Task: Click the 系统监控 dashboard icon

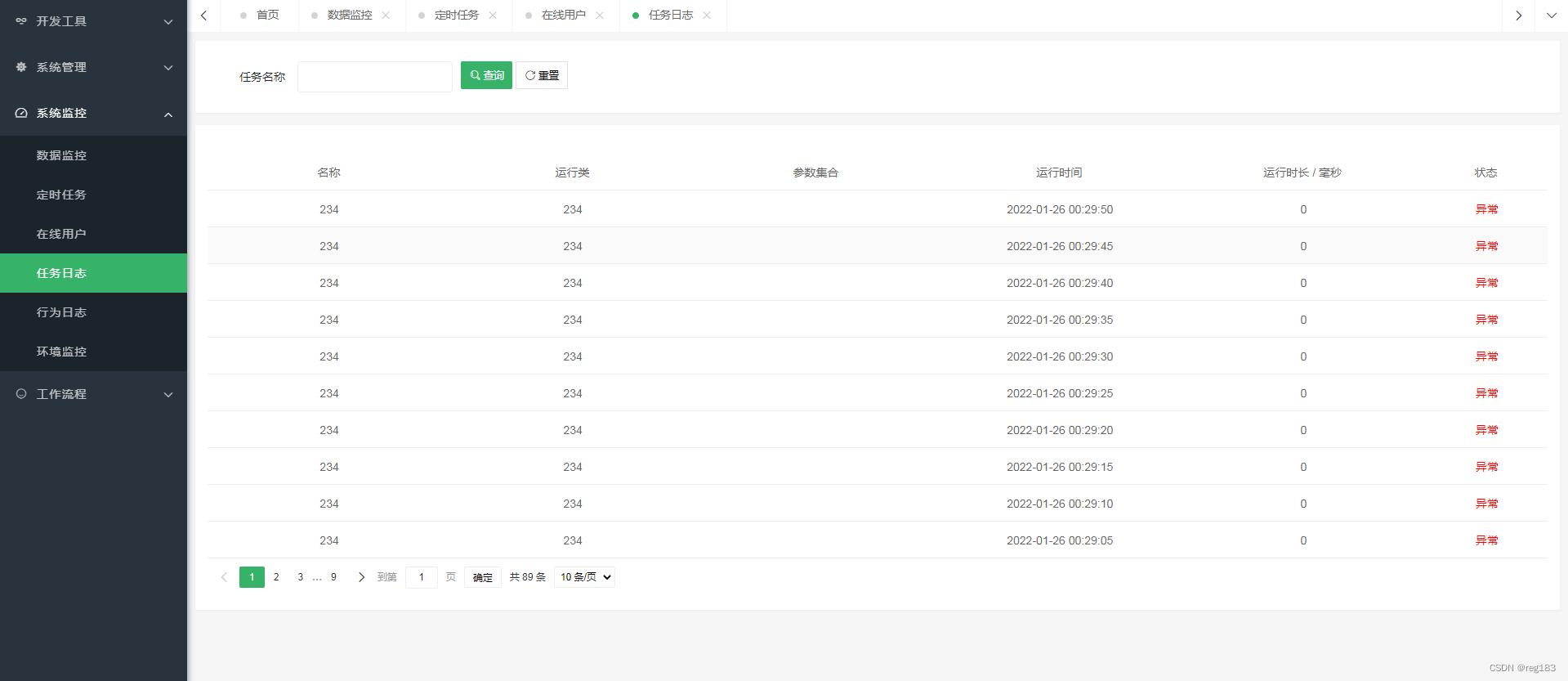Action: tap(21, 113)
